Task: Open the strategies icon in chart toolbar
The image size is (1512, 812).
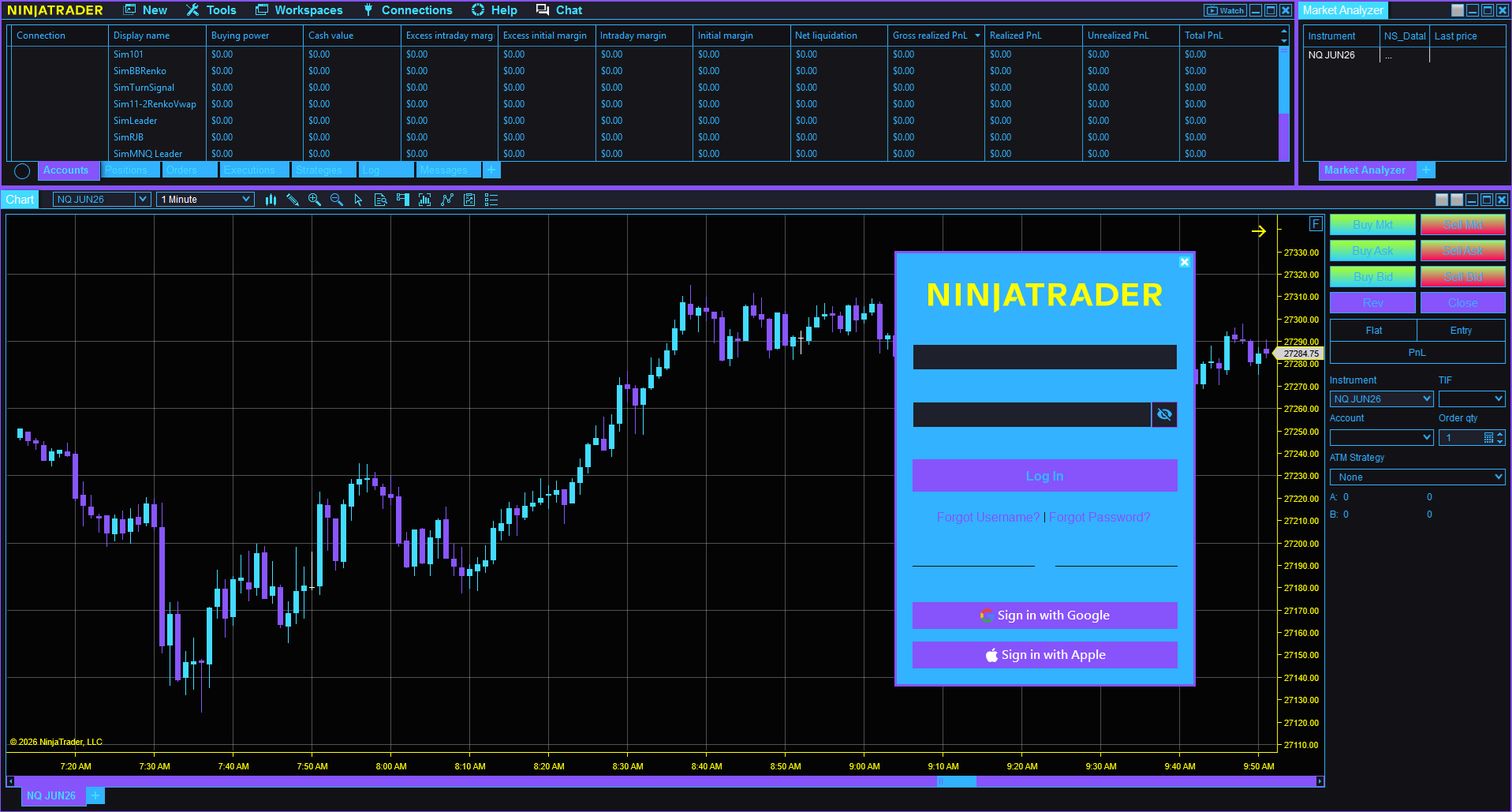Action: pyautogui.click(x=447, y=200)
